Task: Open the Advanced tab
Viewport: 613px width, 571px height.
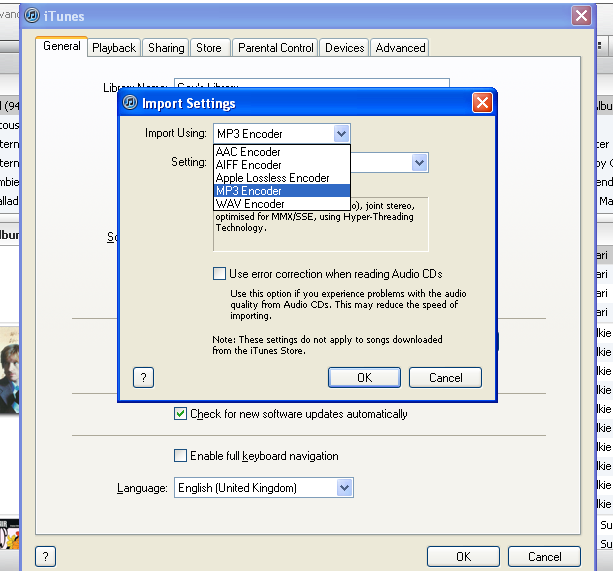Action: coord(400,48)
